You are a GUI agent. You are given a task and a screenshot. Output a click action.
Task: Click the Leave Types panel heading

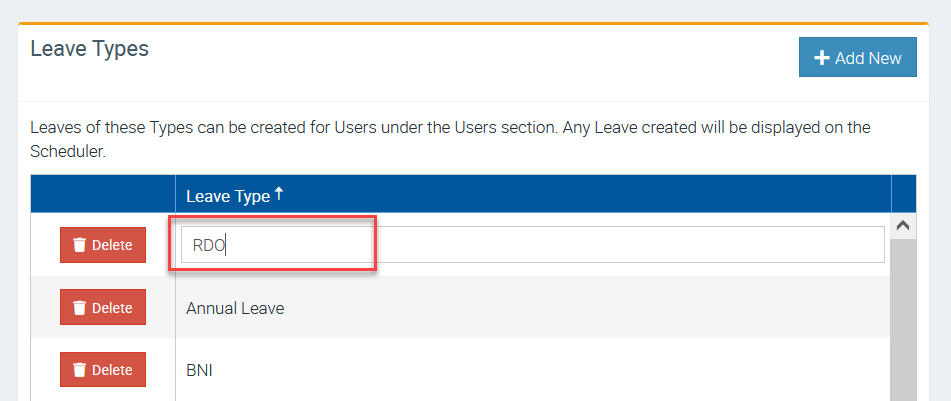coord(90,49)
